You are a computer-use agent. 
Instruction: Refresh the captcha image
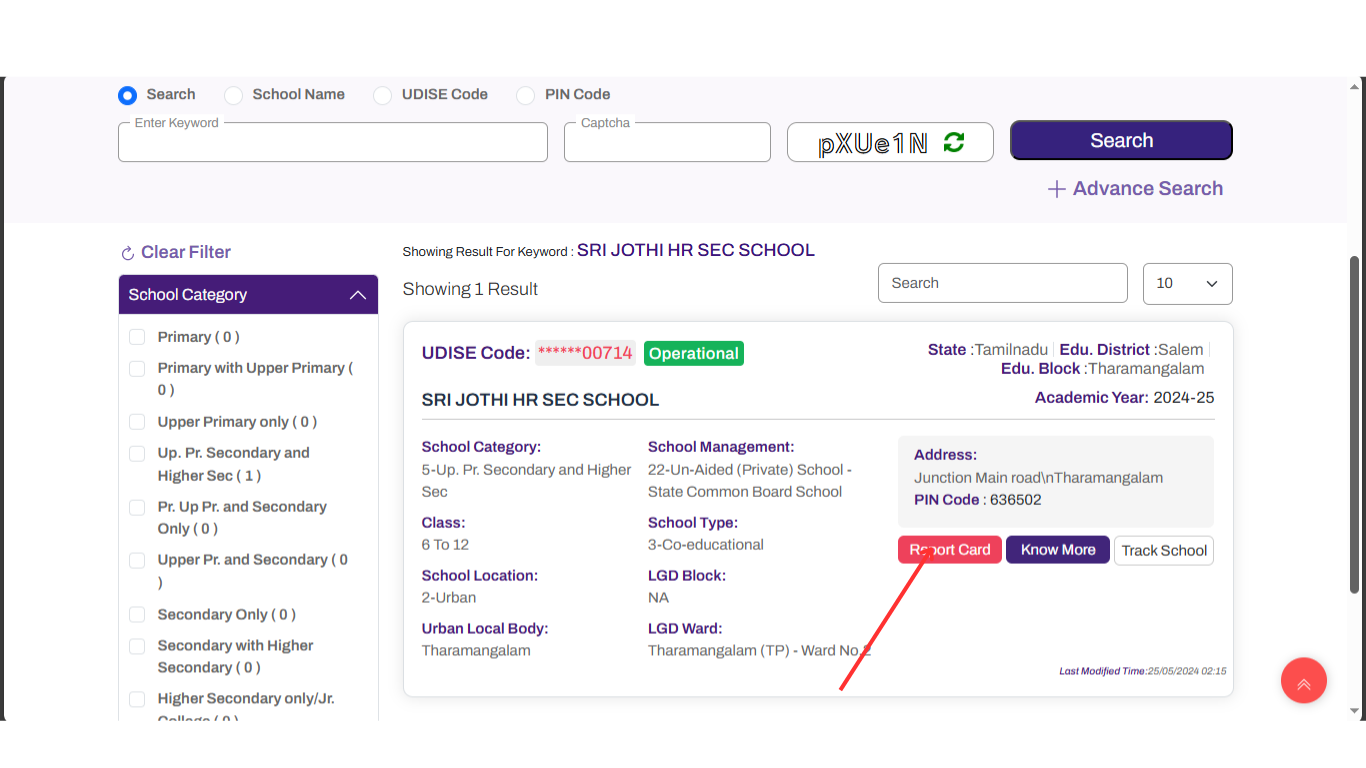[954, 141]
